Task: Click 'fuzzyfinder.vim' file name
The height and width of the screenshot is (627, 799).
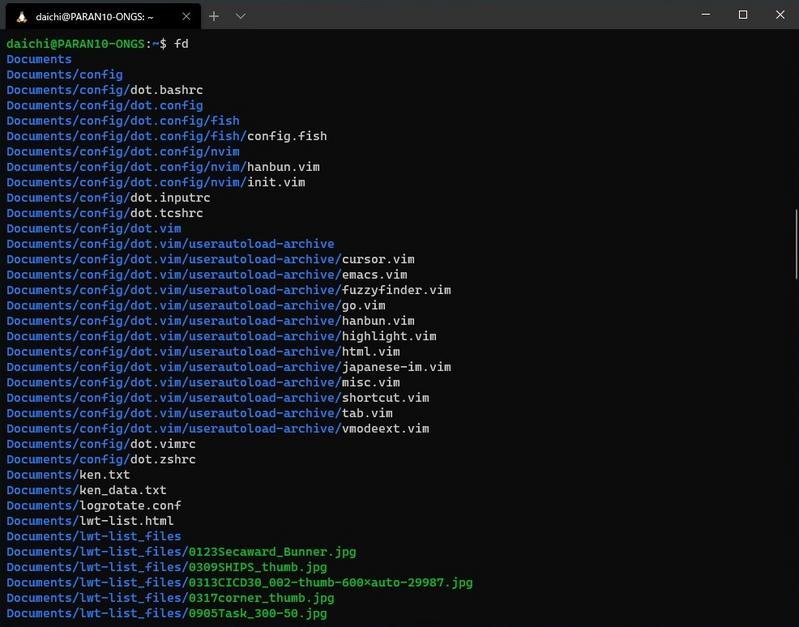Action: [396, 290]
